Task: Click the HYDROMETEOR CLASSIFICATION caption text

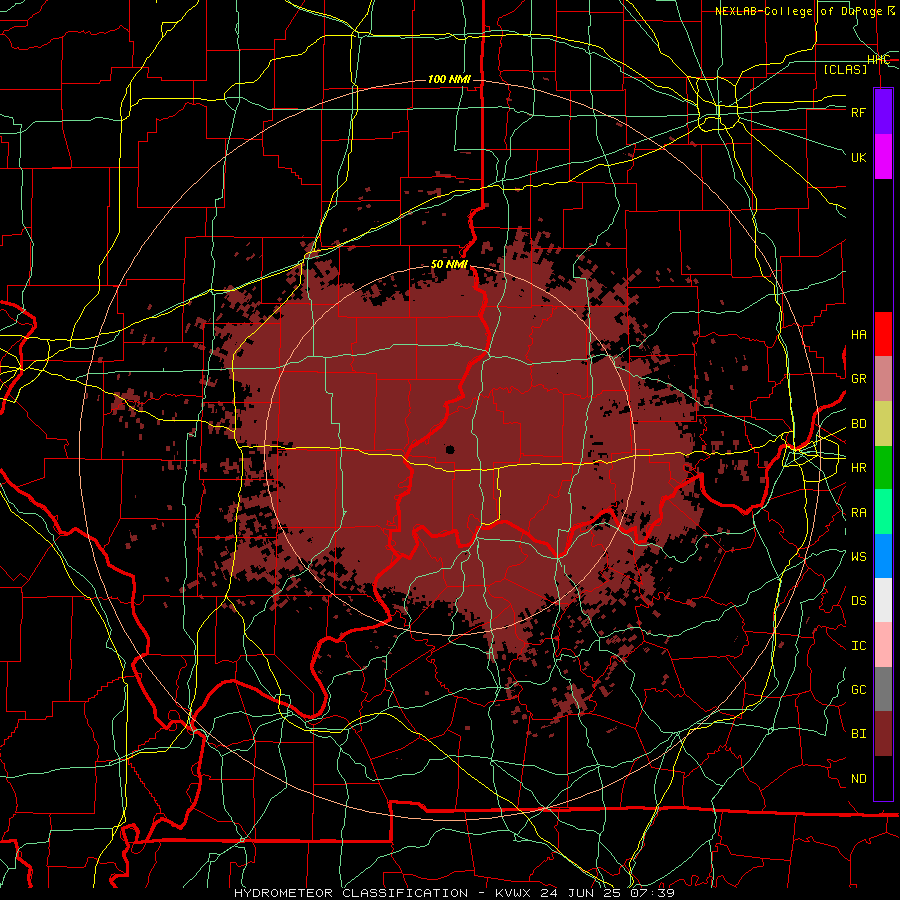Action: pyautogui.click(x=351, y=893)
